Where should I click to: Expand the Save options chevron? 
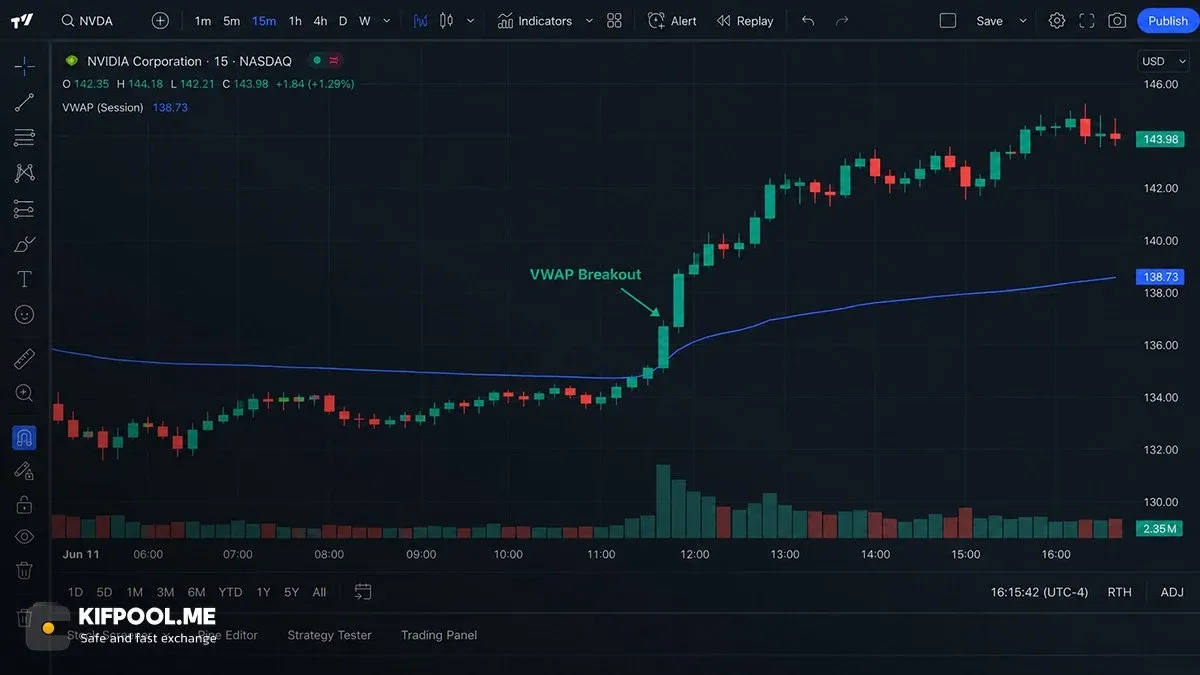pos(1023,21)
